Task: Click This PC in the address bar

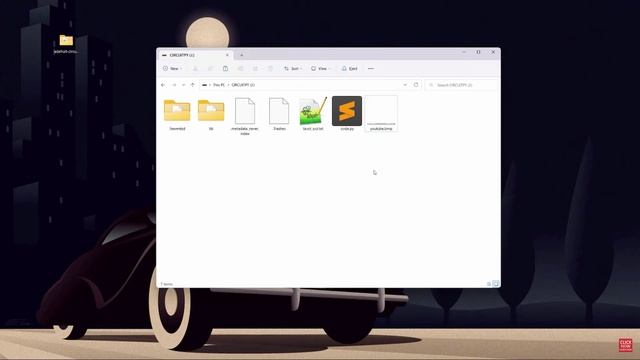Action: (x=219, y=85)
